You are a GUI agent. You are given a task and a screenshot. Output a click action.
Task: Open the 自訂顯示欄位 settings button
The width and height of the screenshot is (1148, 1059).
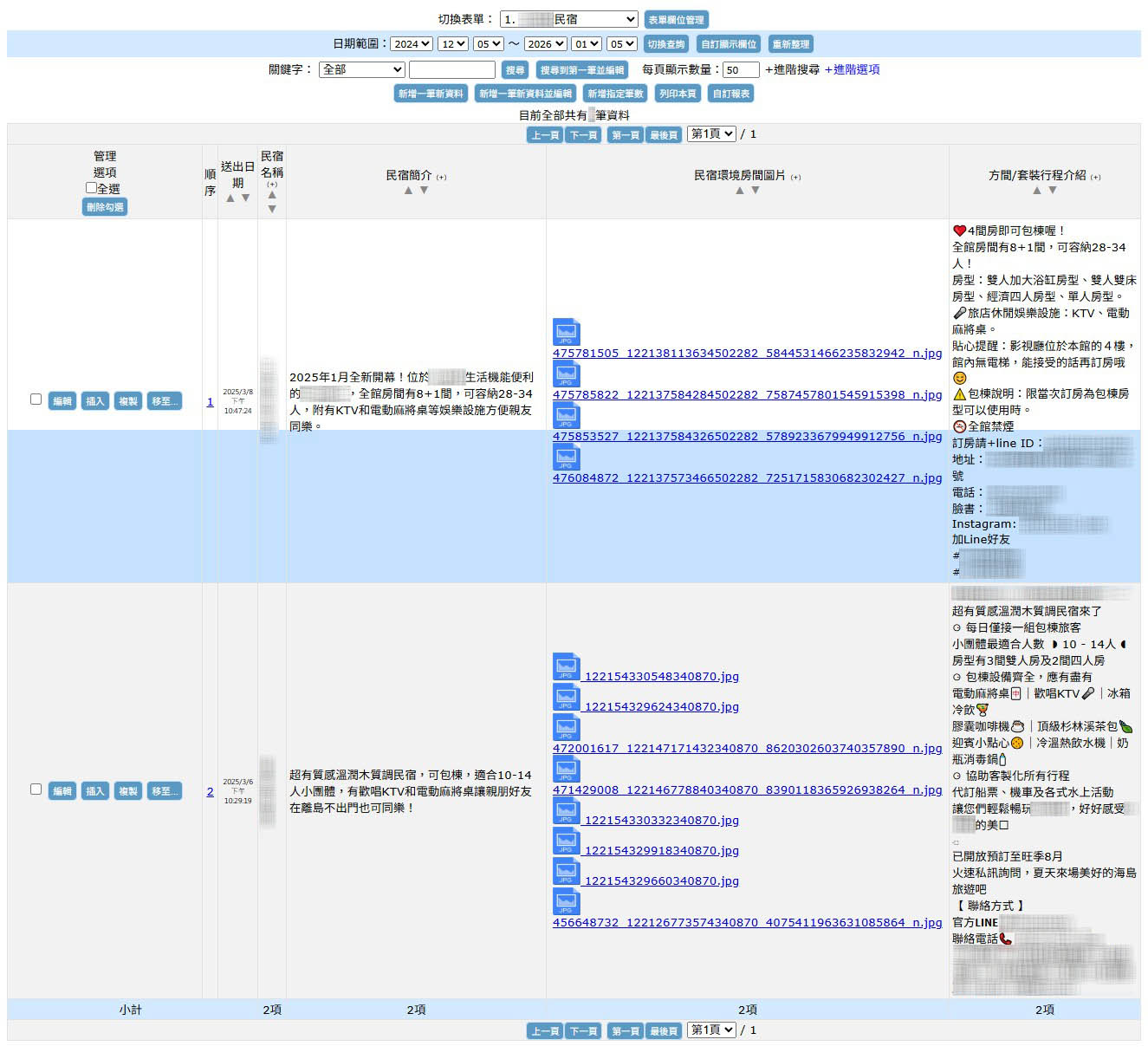point(729,44)
